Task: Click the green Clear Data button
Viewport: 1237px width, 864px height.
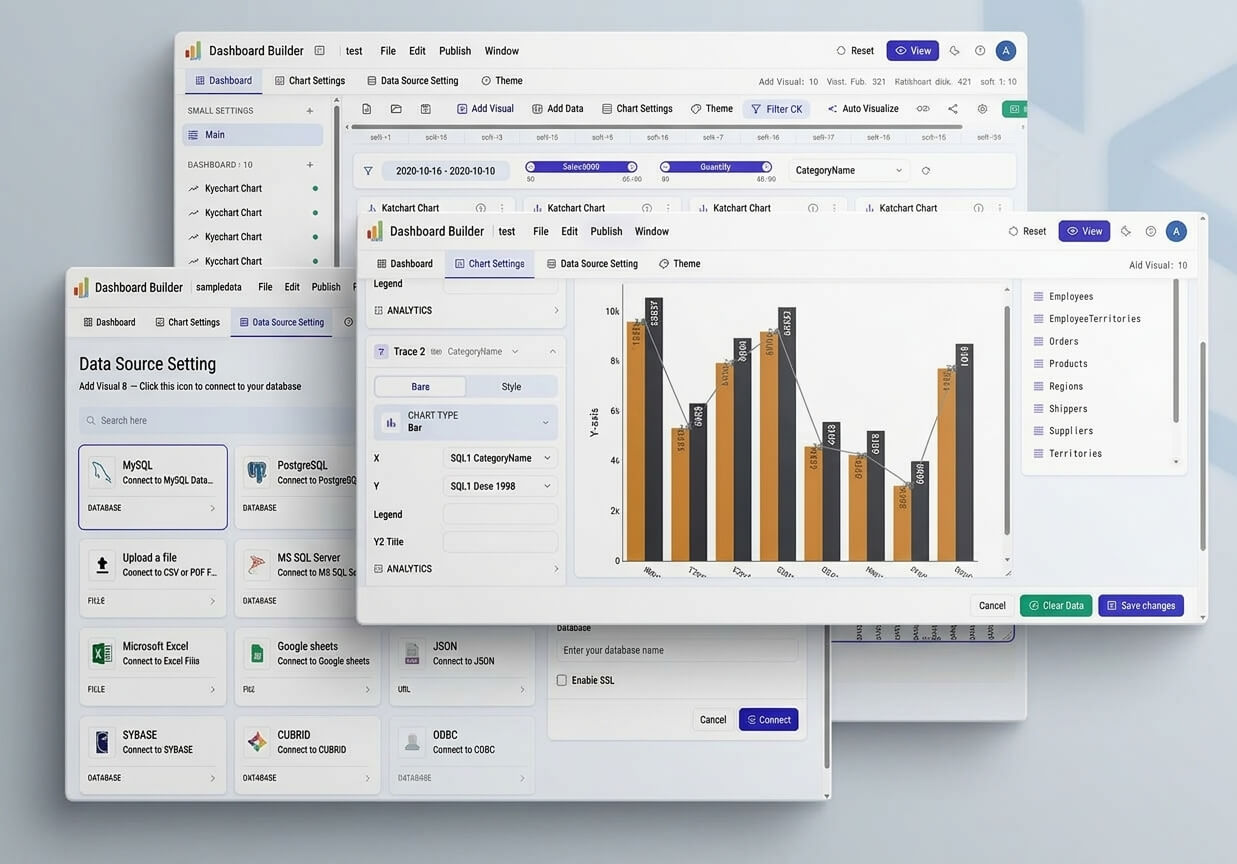Action: coord(1056,606)
